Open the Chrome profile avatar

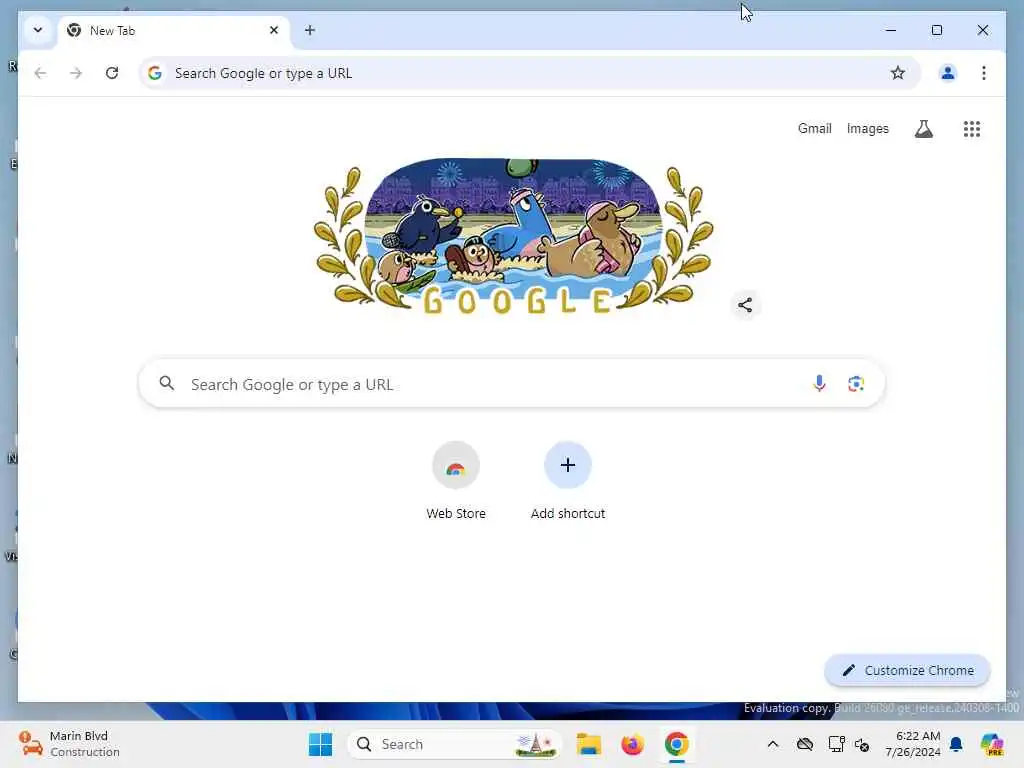(948, 73)
